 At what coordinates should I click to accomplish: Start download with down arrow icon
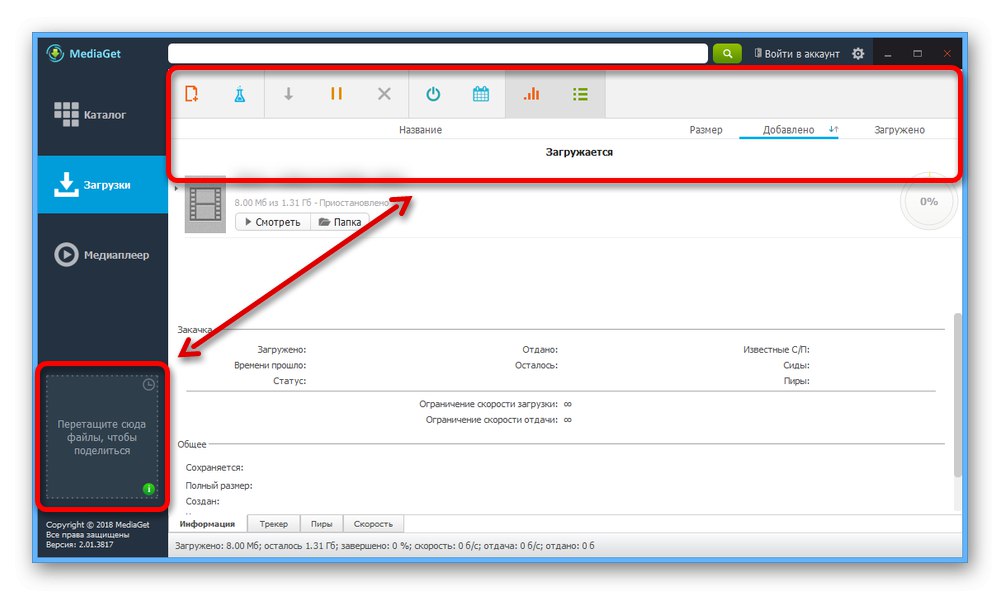click(288, 94)
